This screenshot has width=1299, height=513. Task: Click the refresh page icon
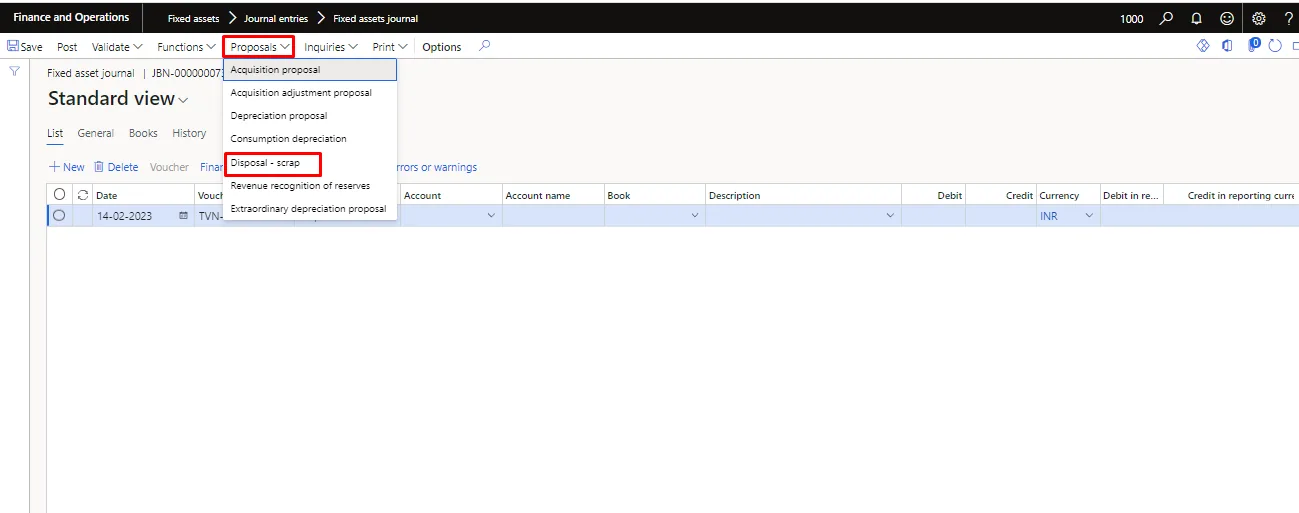coord(1275,46)
